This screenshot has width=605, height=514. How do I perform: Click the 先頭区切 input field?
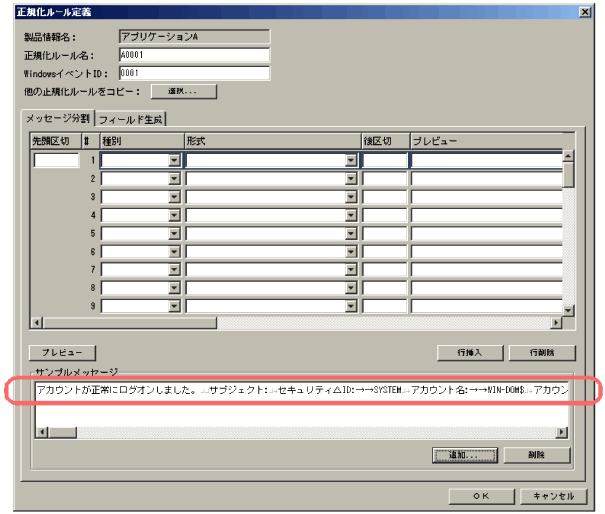coord(56,160)
